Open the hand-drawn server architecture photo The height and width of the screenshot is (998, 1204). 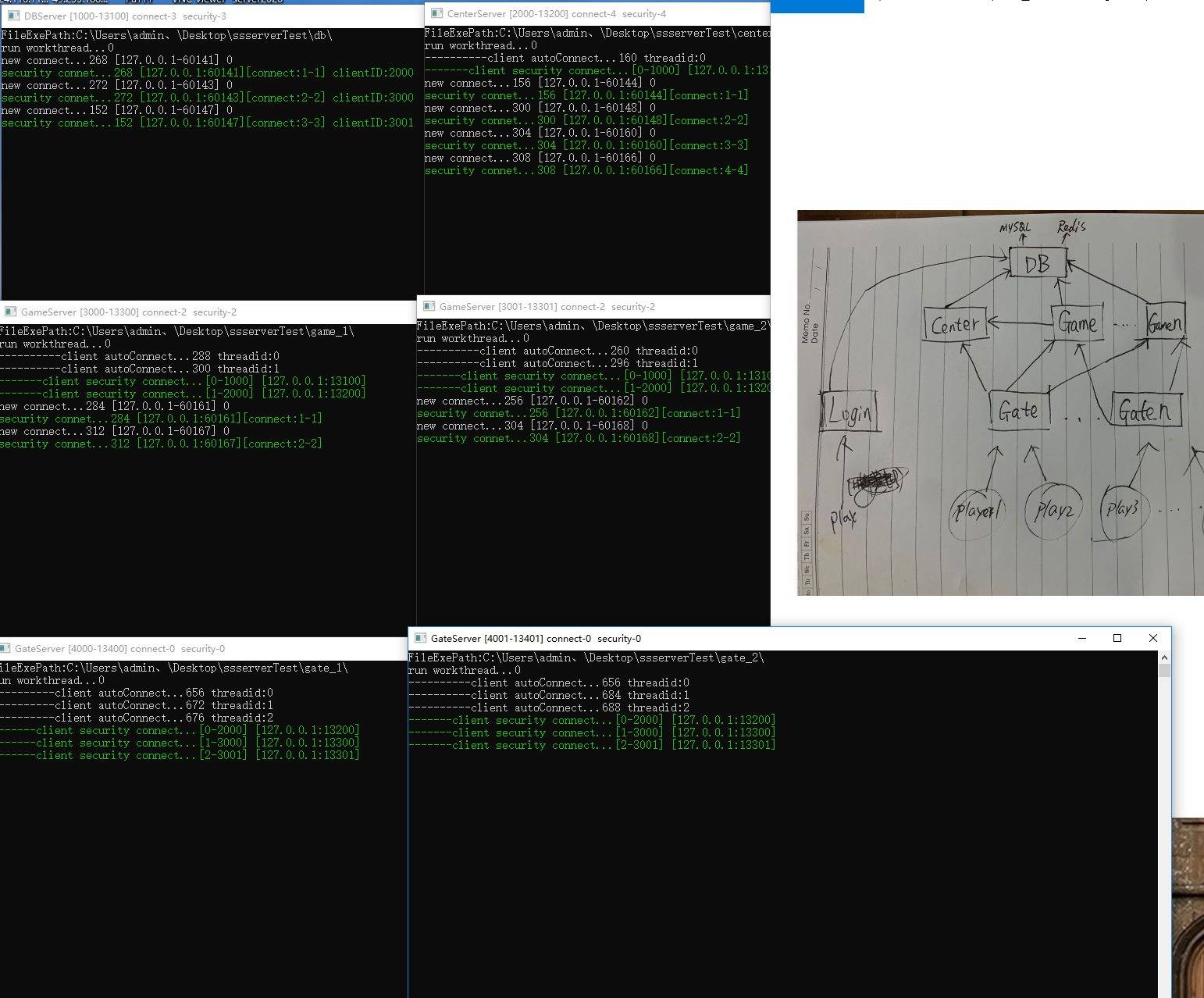tap(1000, 403)
